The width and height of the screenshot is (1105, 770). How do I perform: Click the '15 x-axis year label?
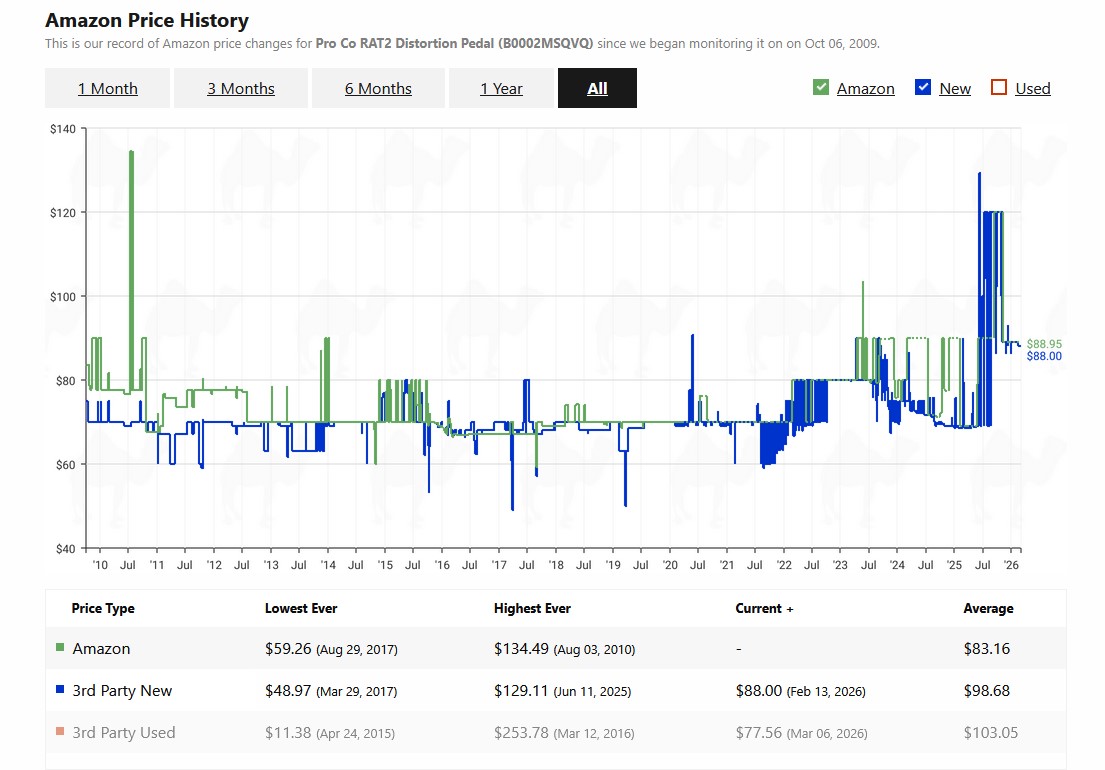[385, 565]
